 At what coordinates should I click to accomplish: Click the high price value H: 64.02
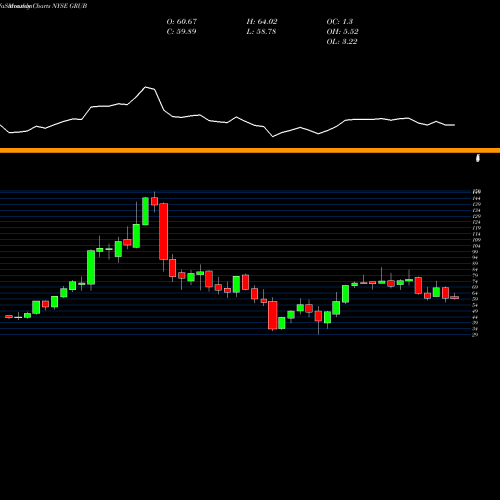tap(262, 22)
